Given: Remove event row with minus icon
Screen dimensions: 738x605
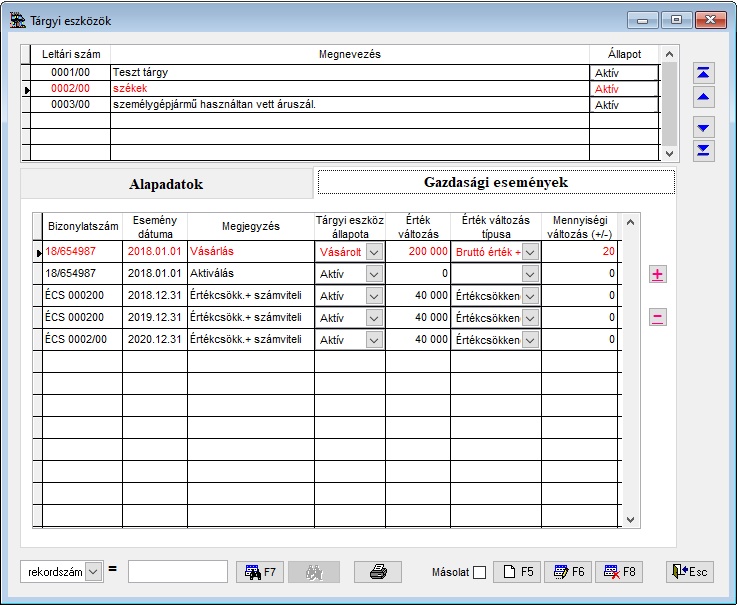Looking at the screenshot, I should [657, 318].
